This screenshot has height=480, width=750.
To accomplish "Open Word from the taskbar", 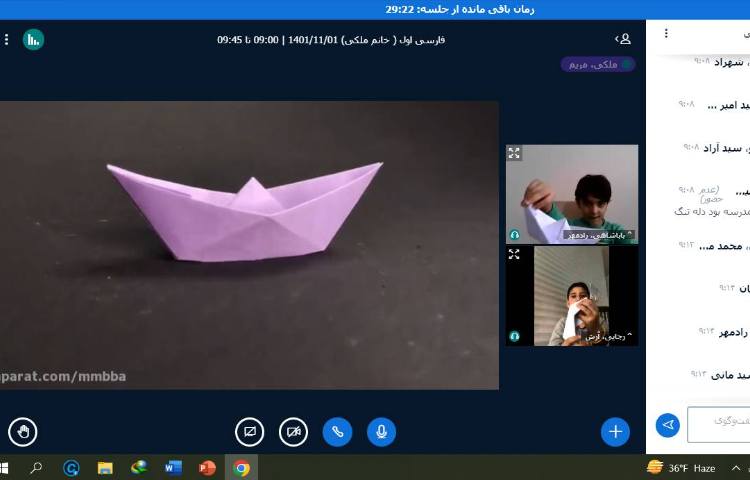I will [173, 467].
